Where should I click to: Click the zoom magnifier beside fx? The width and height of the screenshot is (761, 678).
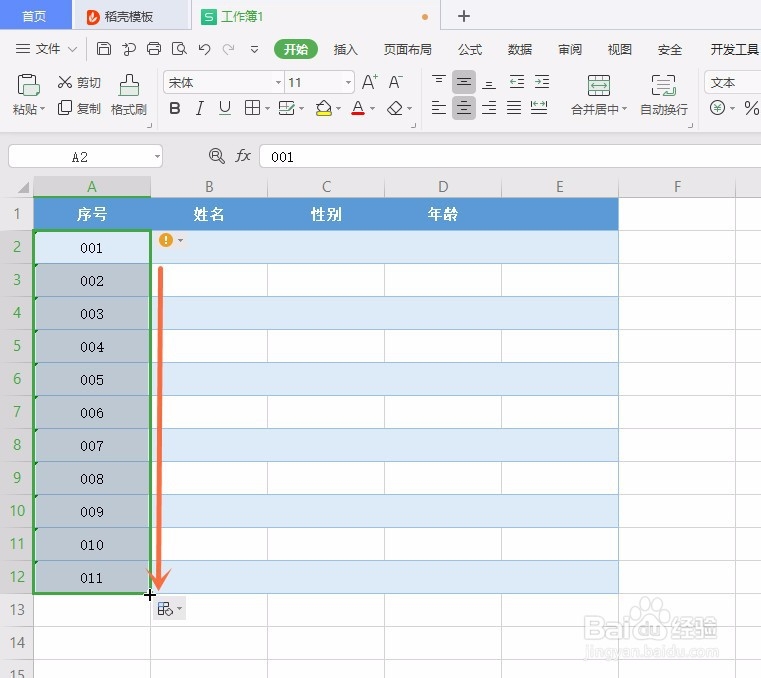click(x=216, y=156)
